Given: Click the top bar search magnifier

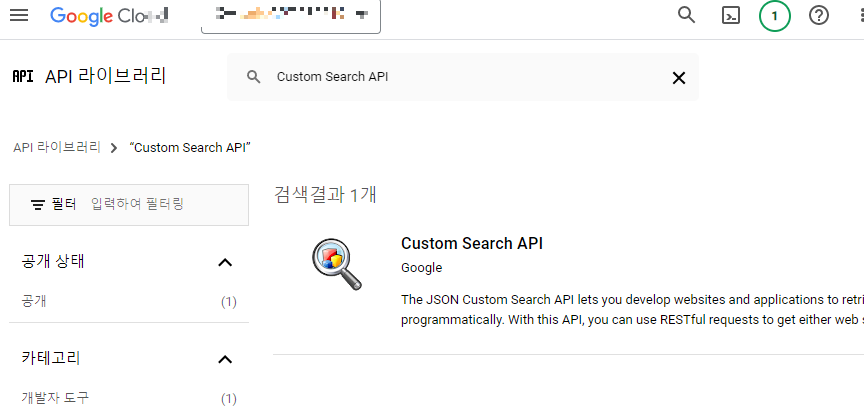Looking at the screenshot, I should [686, 15].
